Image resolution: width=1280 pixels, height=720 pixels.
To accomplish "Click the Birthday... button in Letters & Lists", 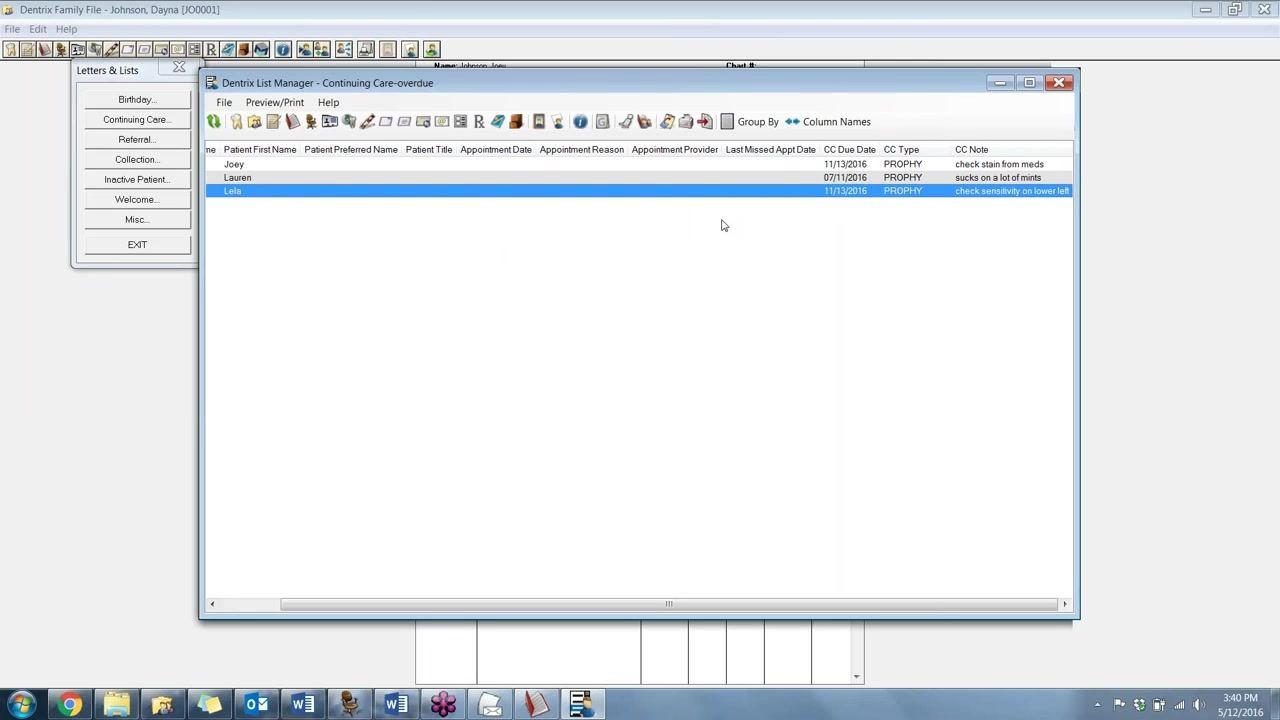I will (137, 99).
